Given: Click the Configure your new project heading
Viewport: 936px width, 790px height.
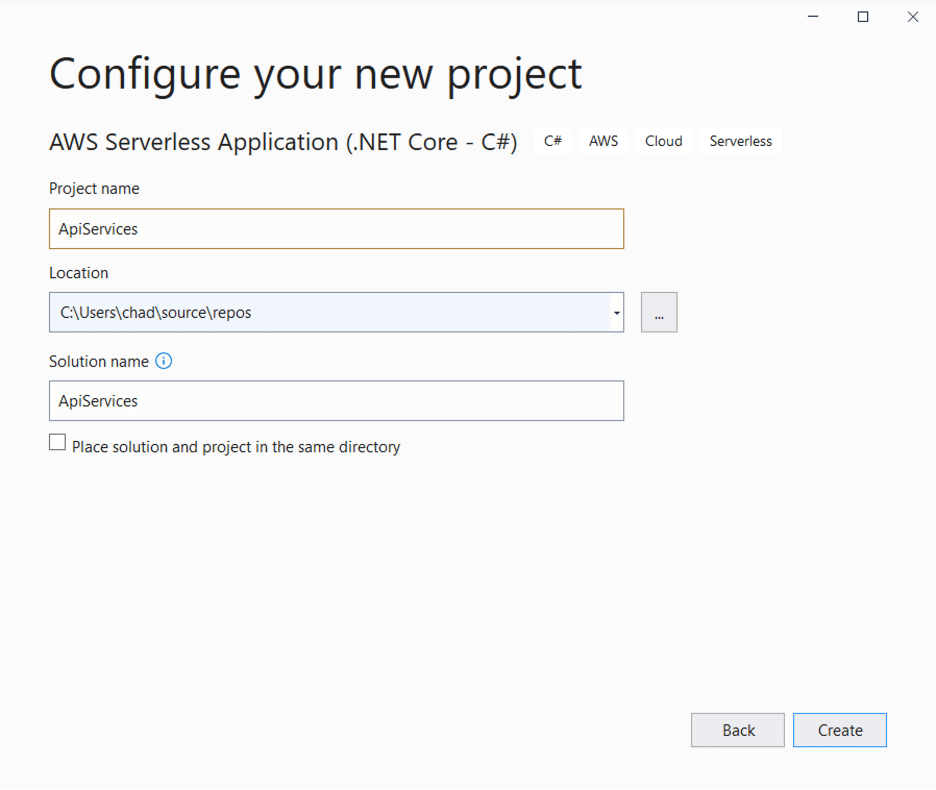Looking at the screenshot, I should (316, 75).
